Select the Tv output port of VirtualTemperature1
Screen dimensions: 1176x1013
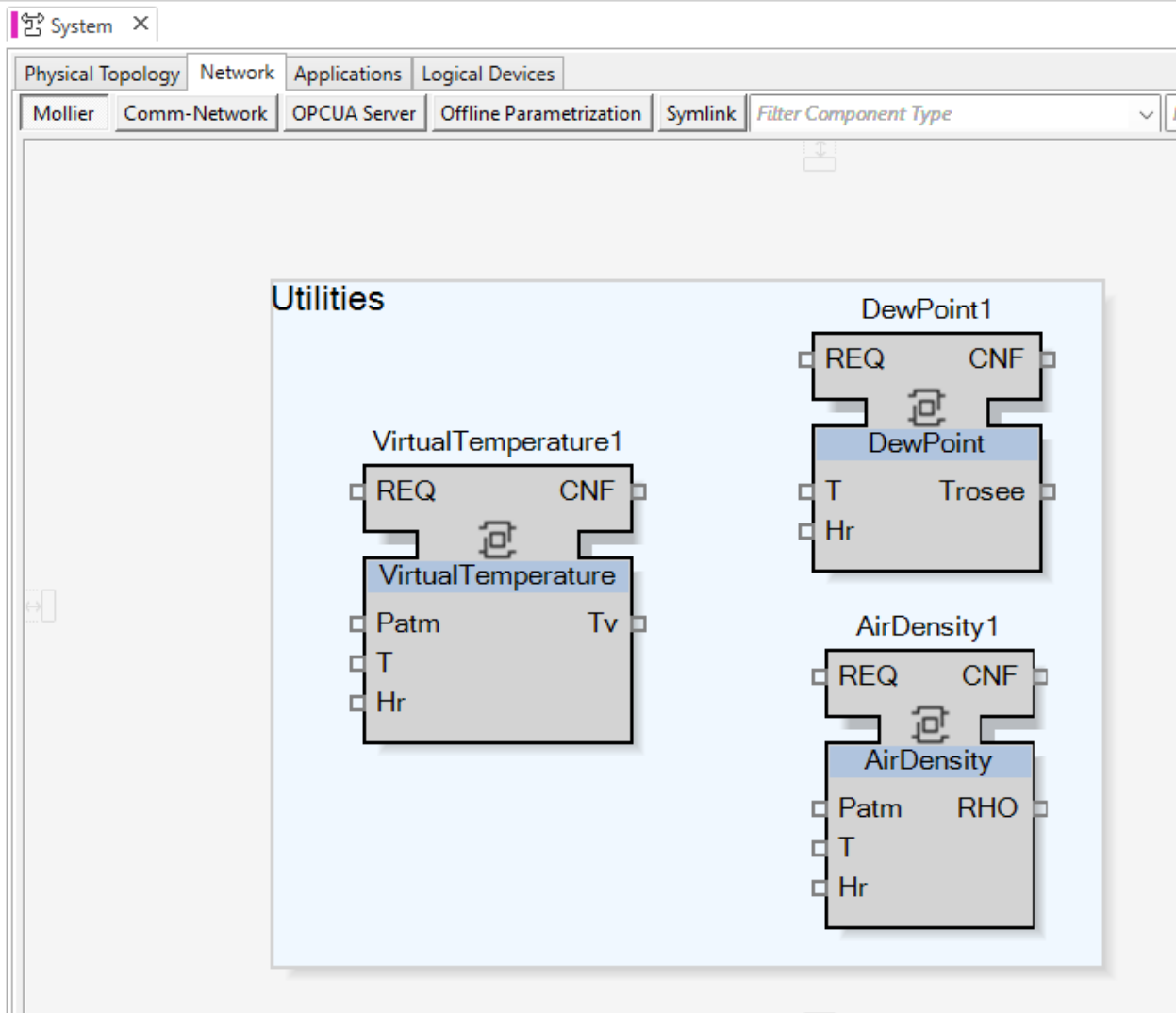639,623
